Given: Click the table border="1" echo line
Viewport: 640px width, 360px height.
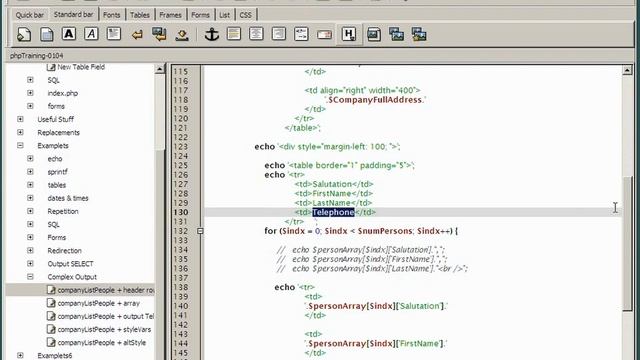Looking at the screenshot, I should pyautogui.click(x=340, y=165).
